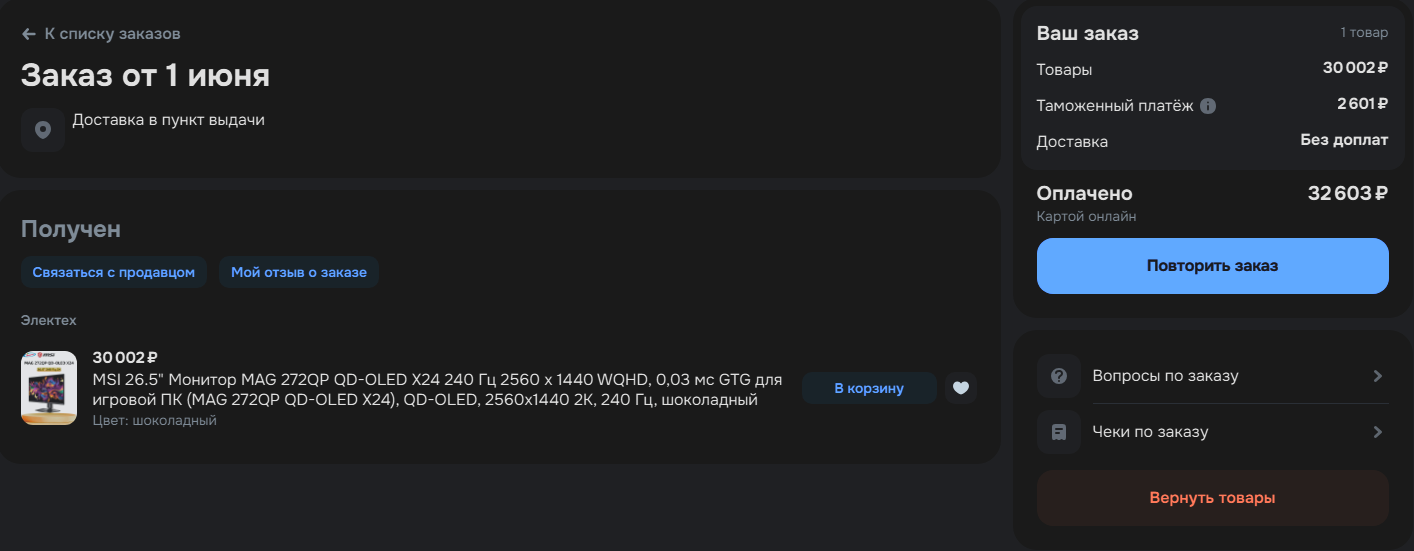Screen dimensions: 1414x551
Task: Click the Доставка в пункт выдачи text
Action: click(x=168, y=120)
